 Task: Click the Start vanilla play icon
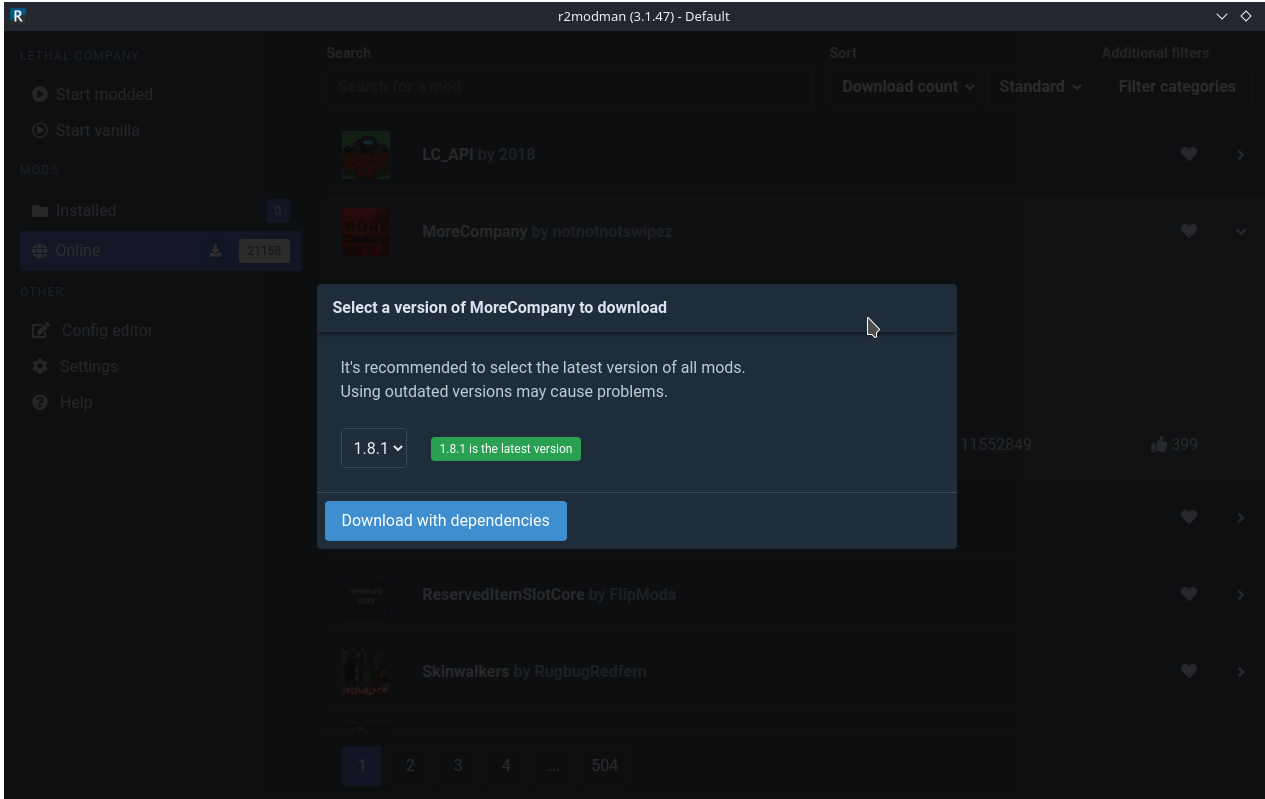(40, 130)
